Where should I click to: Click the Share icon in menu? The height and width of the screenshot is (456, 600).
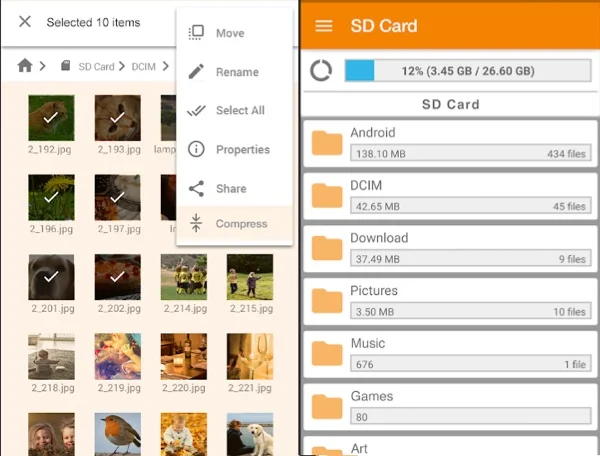tap(196, 189)
